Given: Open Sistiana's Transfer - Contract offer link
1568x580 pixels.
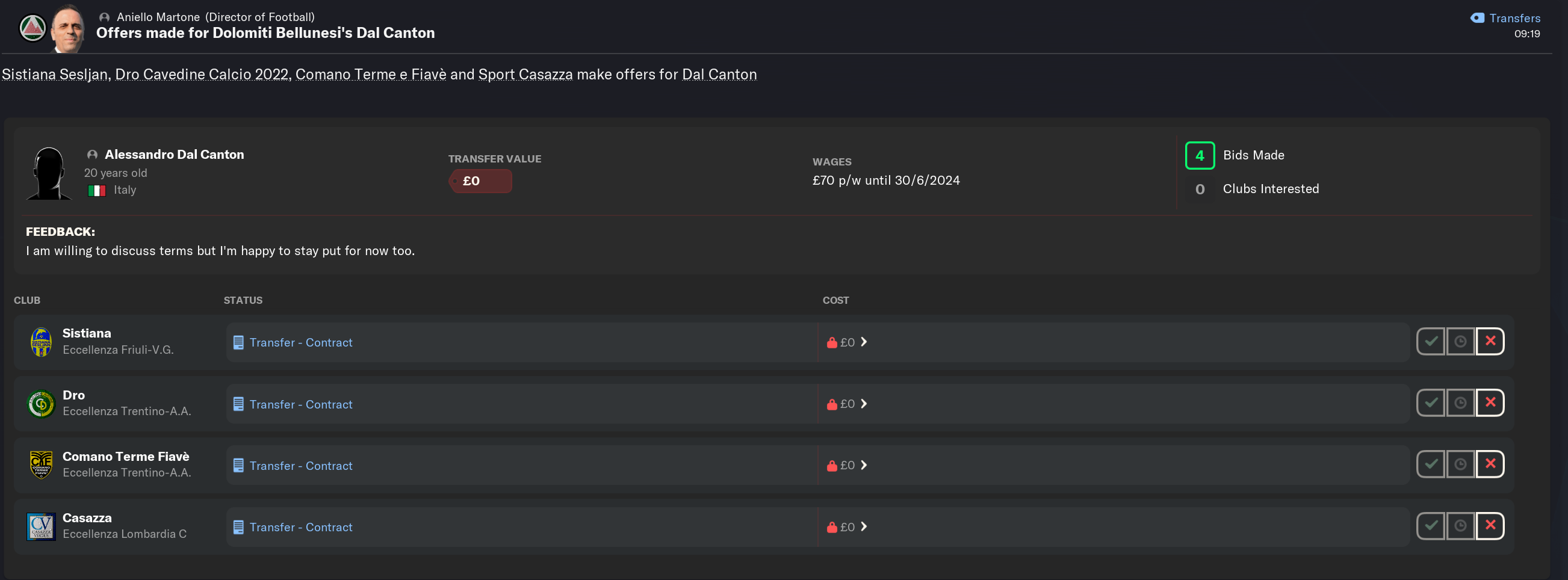Looking at the screenshot, I should (301, 342).
